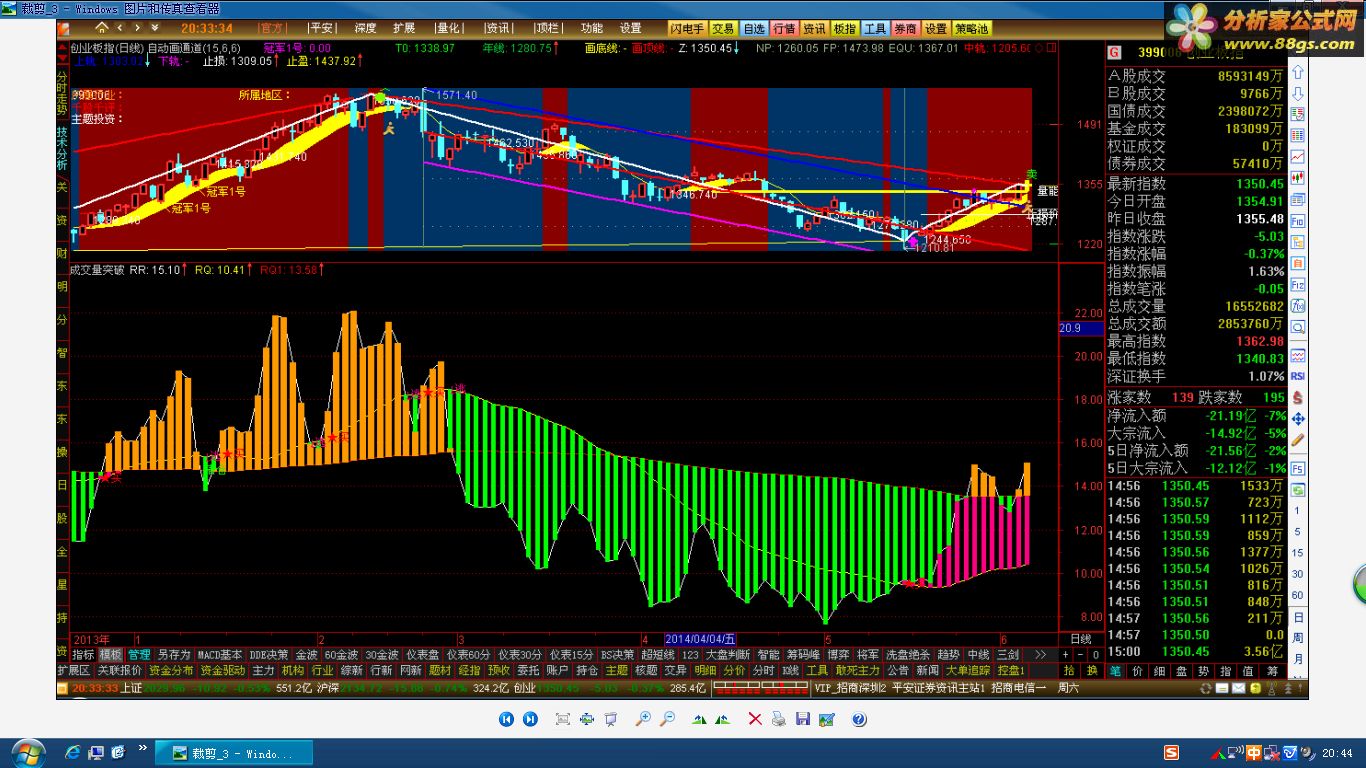
Task: Select the DDE决策 indicator tab
Action: pyautogui.click(x=269, y=655)
